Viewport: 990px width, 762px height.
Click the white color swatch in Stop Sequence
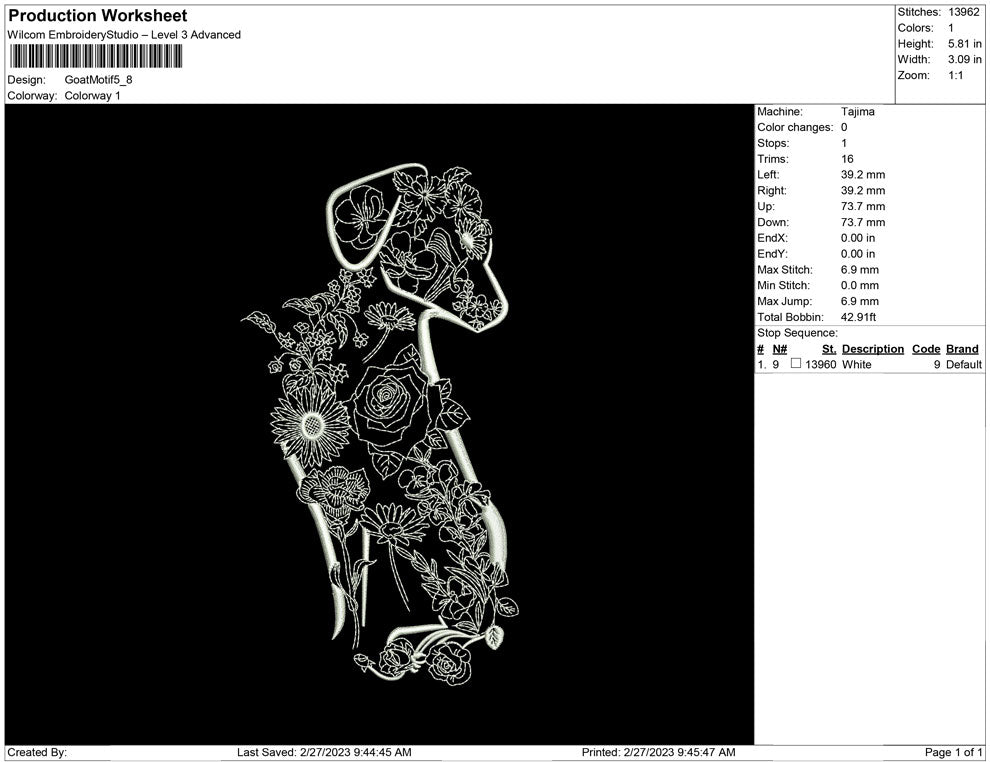pos(796,365)
